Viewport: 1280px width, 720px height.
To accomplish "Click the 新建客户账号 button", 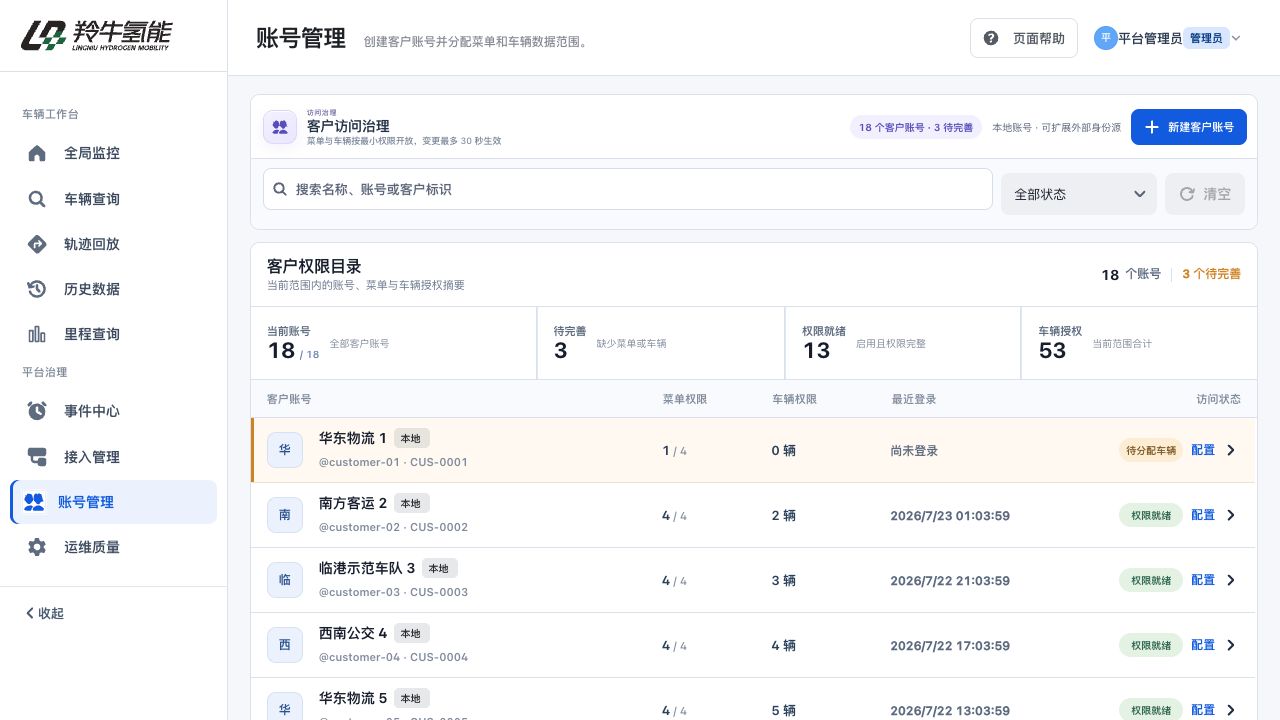I will tap(1189, 127).
